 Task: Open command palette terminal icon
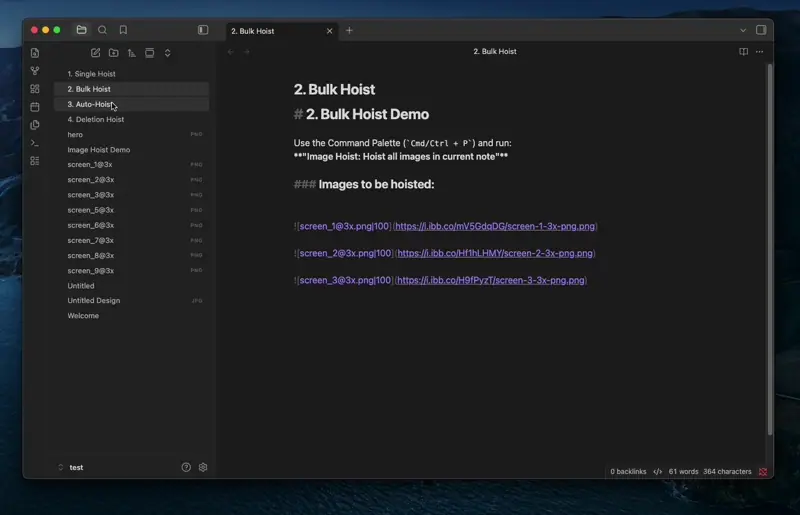click(35, 143)
